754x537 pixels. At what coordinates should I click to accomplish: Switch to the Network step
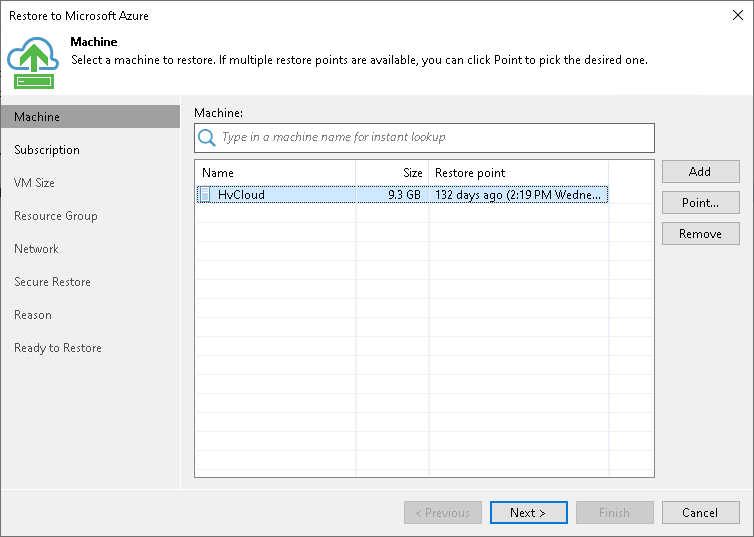[x=36, y=249]
